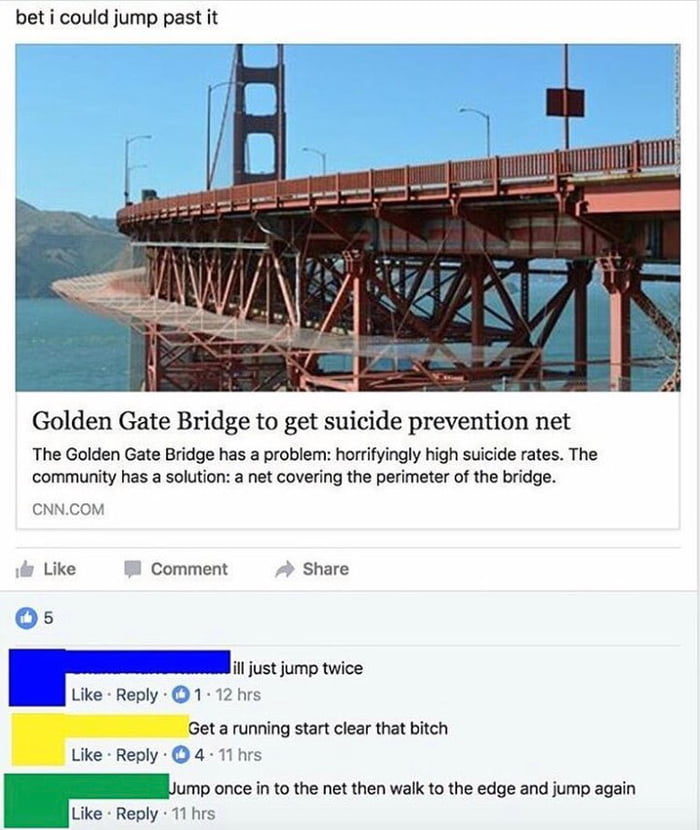Reply to the 'ill just jump twice' comment

click(x=137, y=694)
